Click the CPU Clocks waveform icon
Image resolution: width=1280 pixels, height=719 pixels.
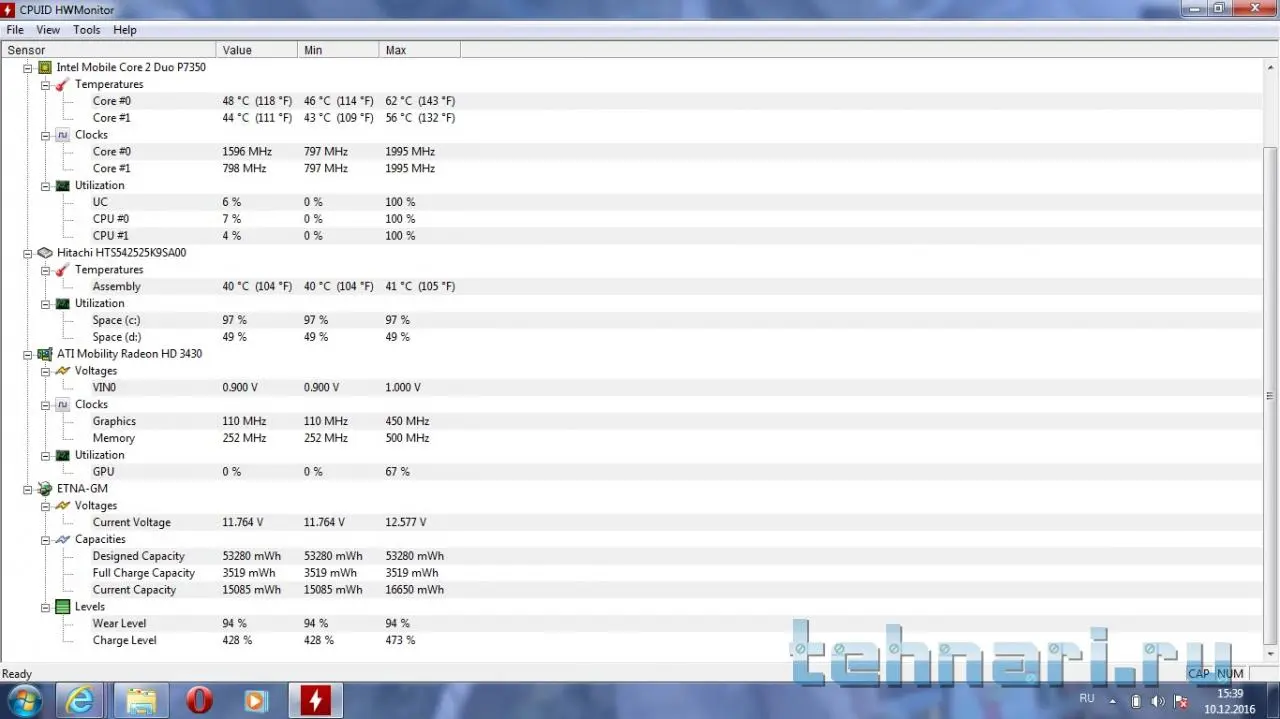coord(63,135)
